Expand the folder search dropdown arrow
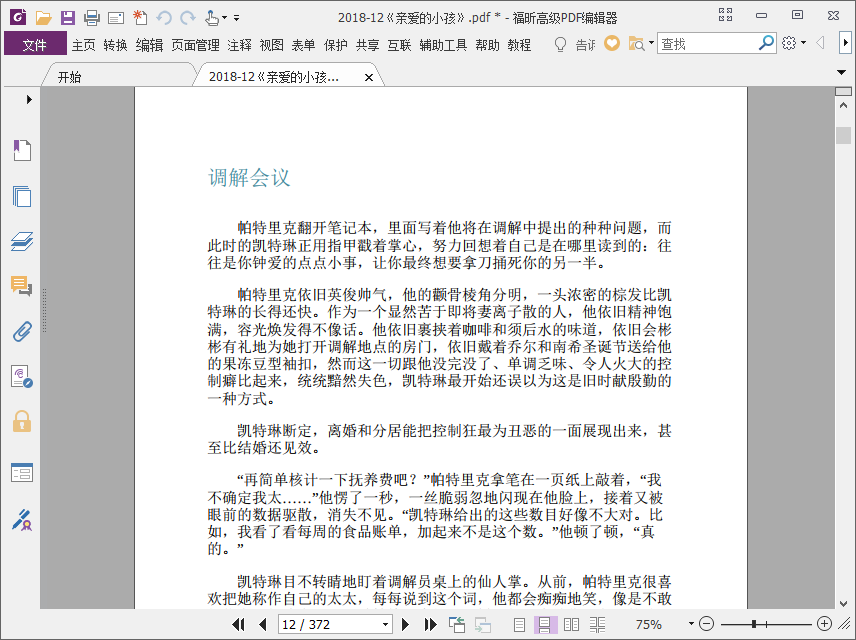 click(x=651, y=43)
